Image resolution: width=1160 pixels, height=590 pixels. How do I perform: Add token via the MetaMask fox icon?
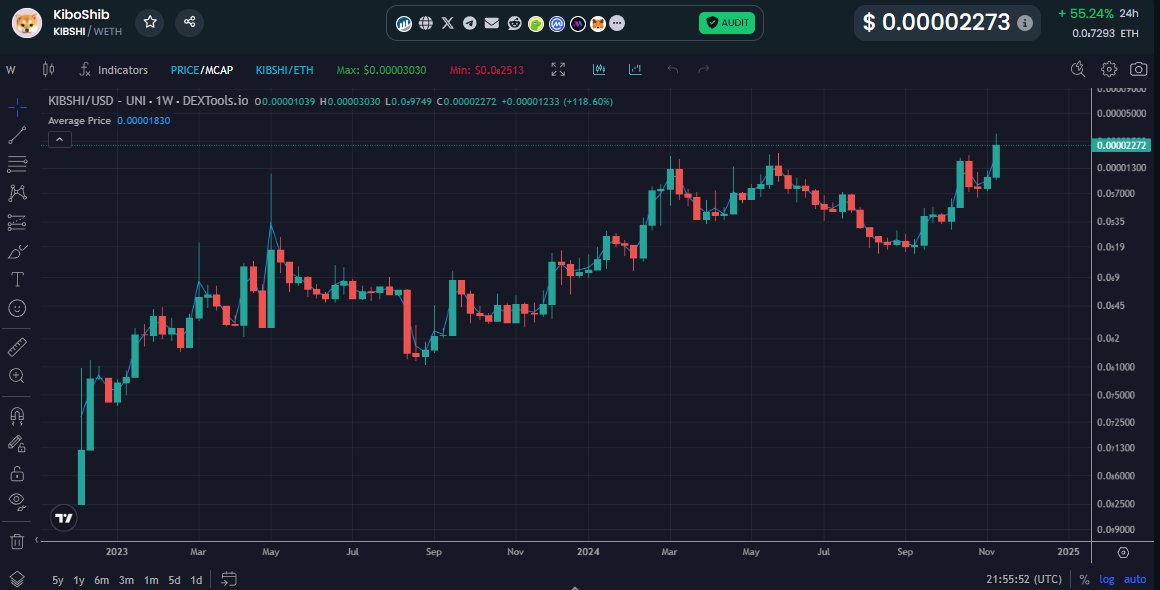point(598,24)
